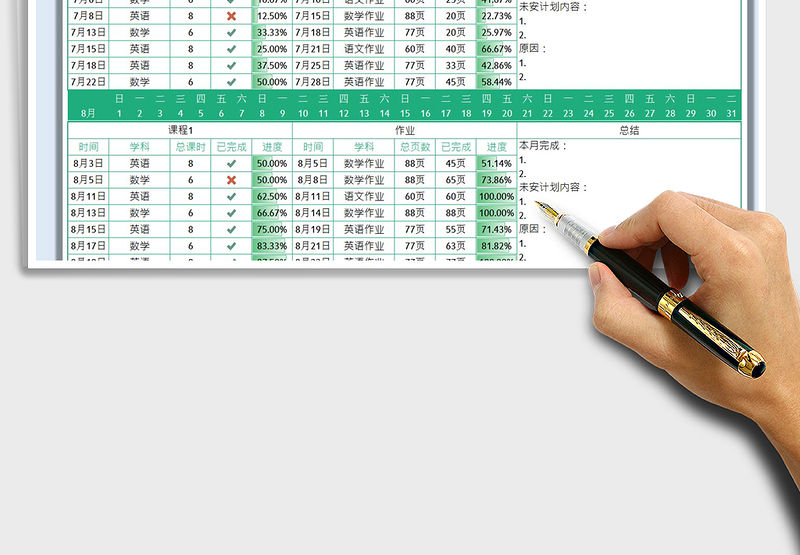Click the green checkmark in the 8月17日 row

click(x=231, y=246)
